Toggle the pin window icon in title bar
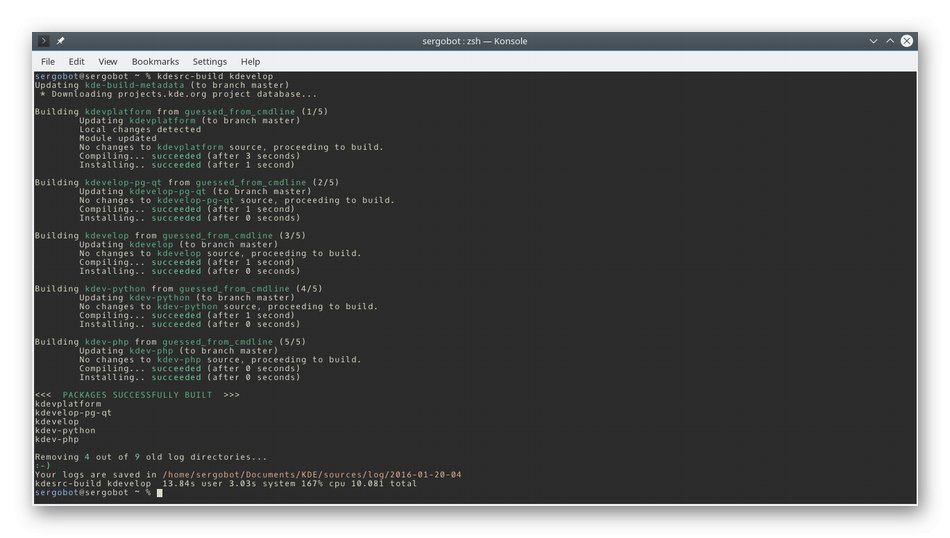Screen dimensions: 950x538 click(61, 41)
